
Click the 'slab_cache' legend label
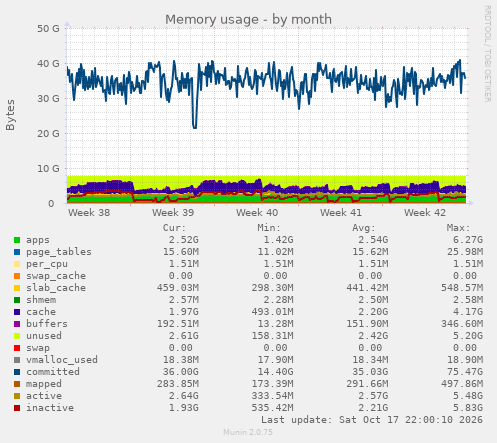tap(56, 288)
